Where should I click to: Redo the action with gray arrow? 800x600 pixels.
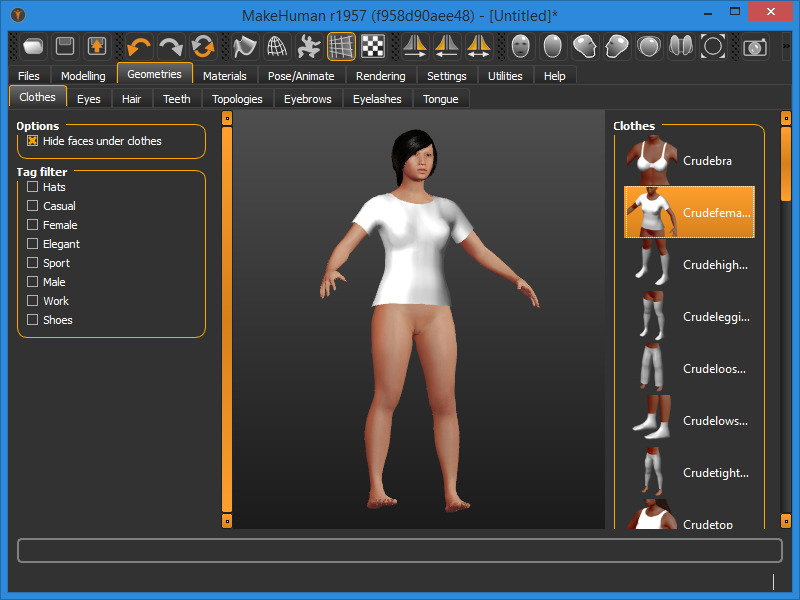coord(171,46)
